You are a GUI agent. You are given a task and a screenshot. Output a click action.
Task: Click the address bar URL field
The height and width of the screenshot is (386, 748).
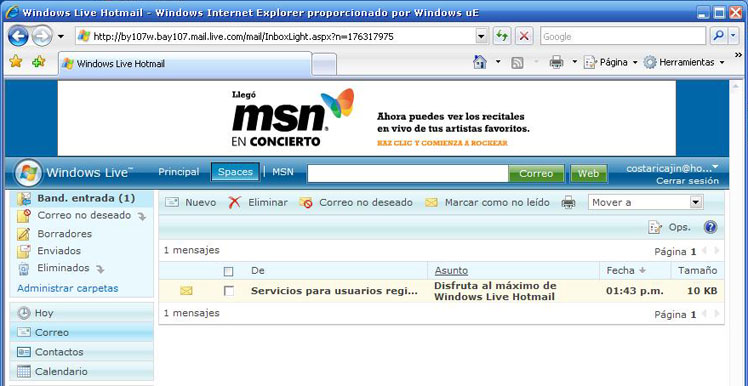(x=276, y=36)
